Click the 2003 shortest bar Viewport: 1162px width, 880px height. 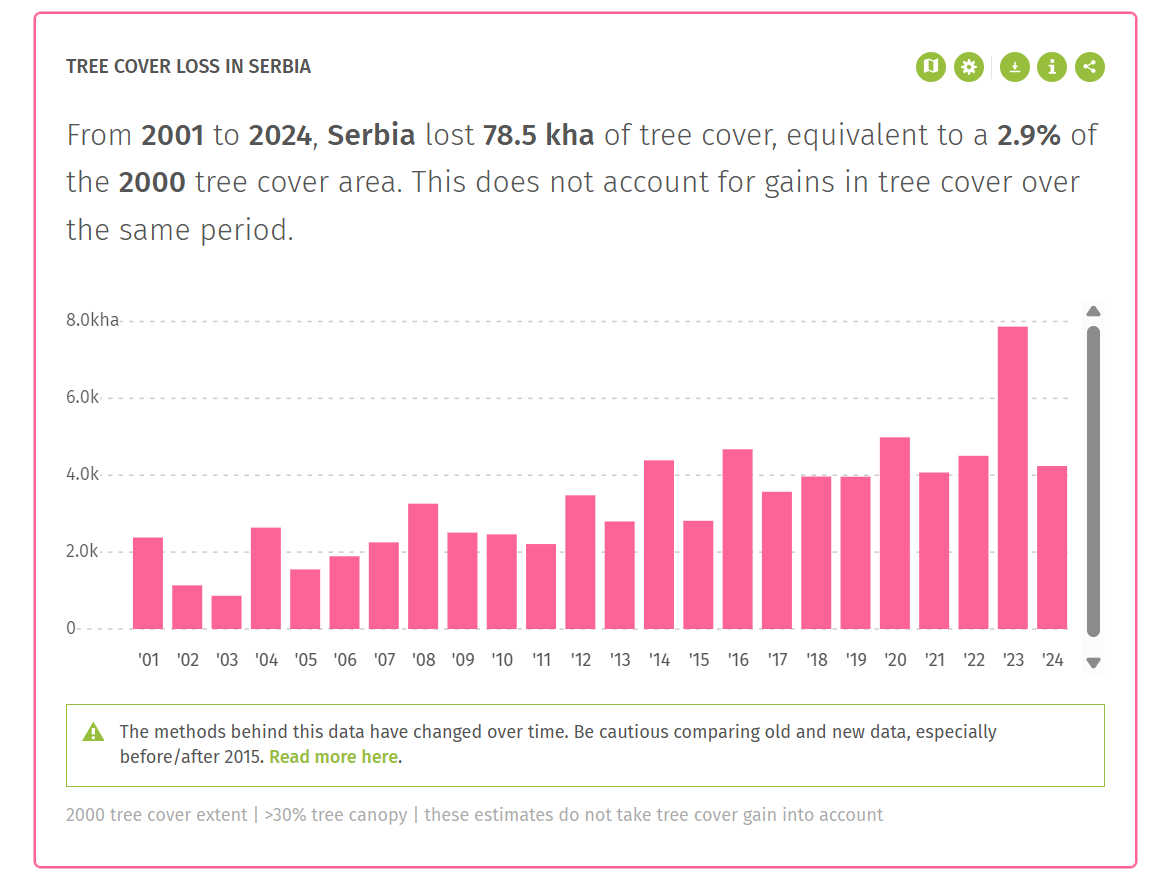(x=226, y=612)
